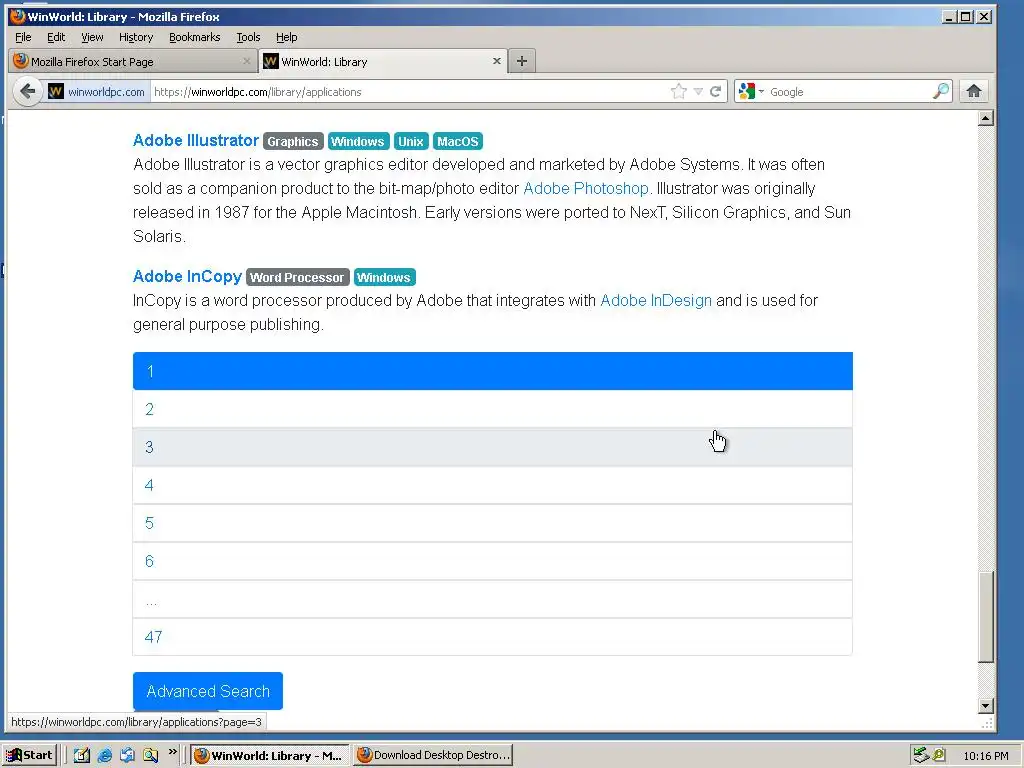Follow the Adobe Photoshop link
Screen dimensions: 1024x768
coord(586,188)
